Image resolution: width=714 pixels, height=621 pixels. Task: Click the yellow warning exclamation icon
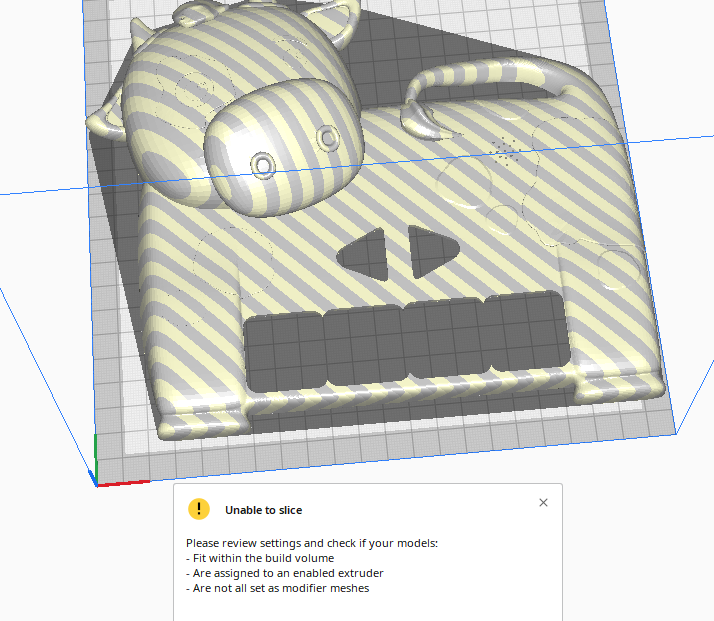[199, 509]
